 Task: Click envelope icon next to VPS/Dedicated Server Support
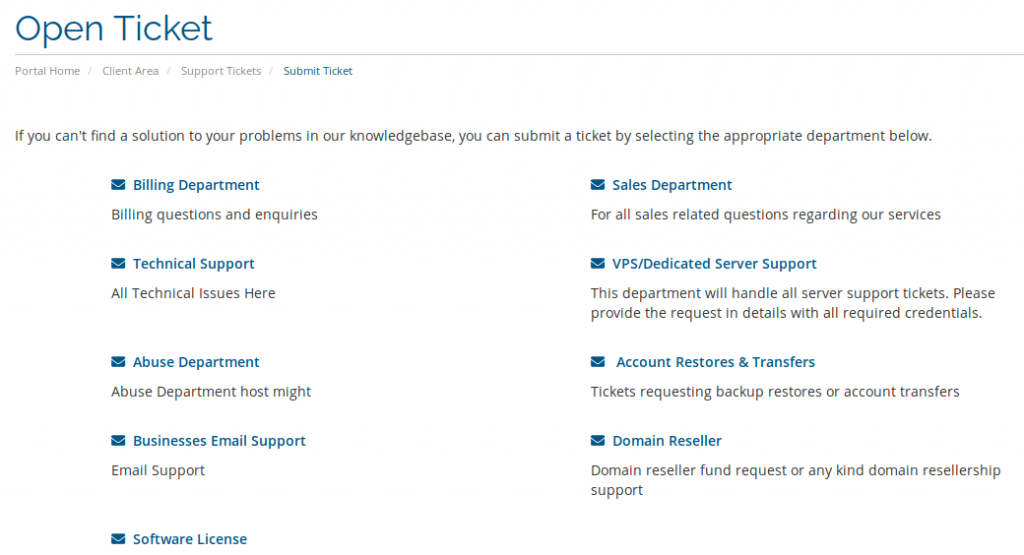click(598, 264)
